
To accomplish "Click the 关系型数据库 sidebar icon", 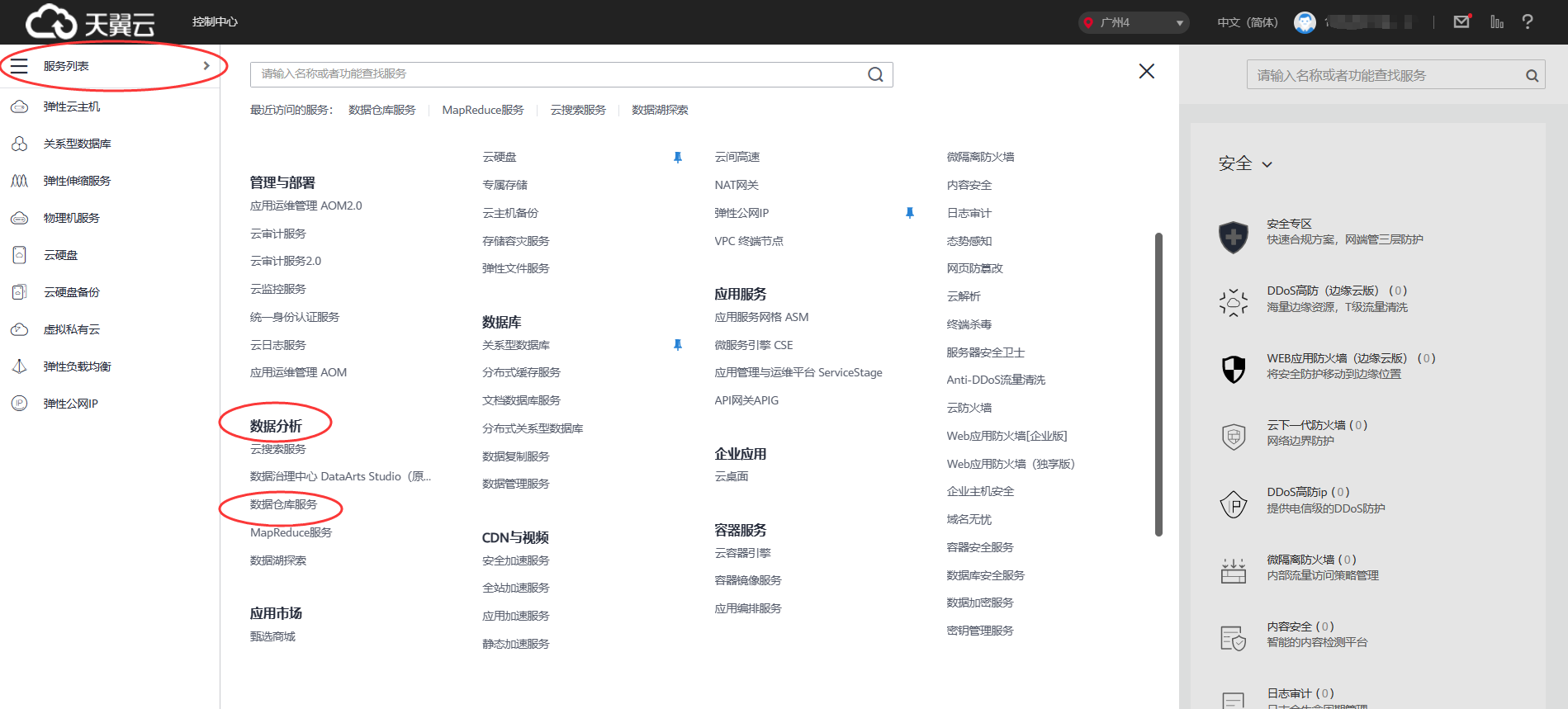I will (20, 144).
